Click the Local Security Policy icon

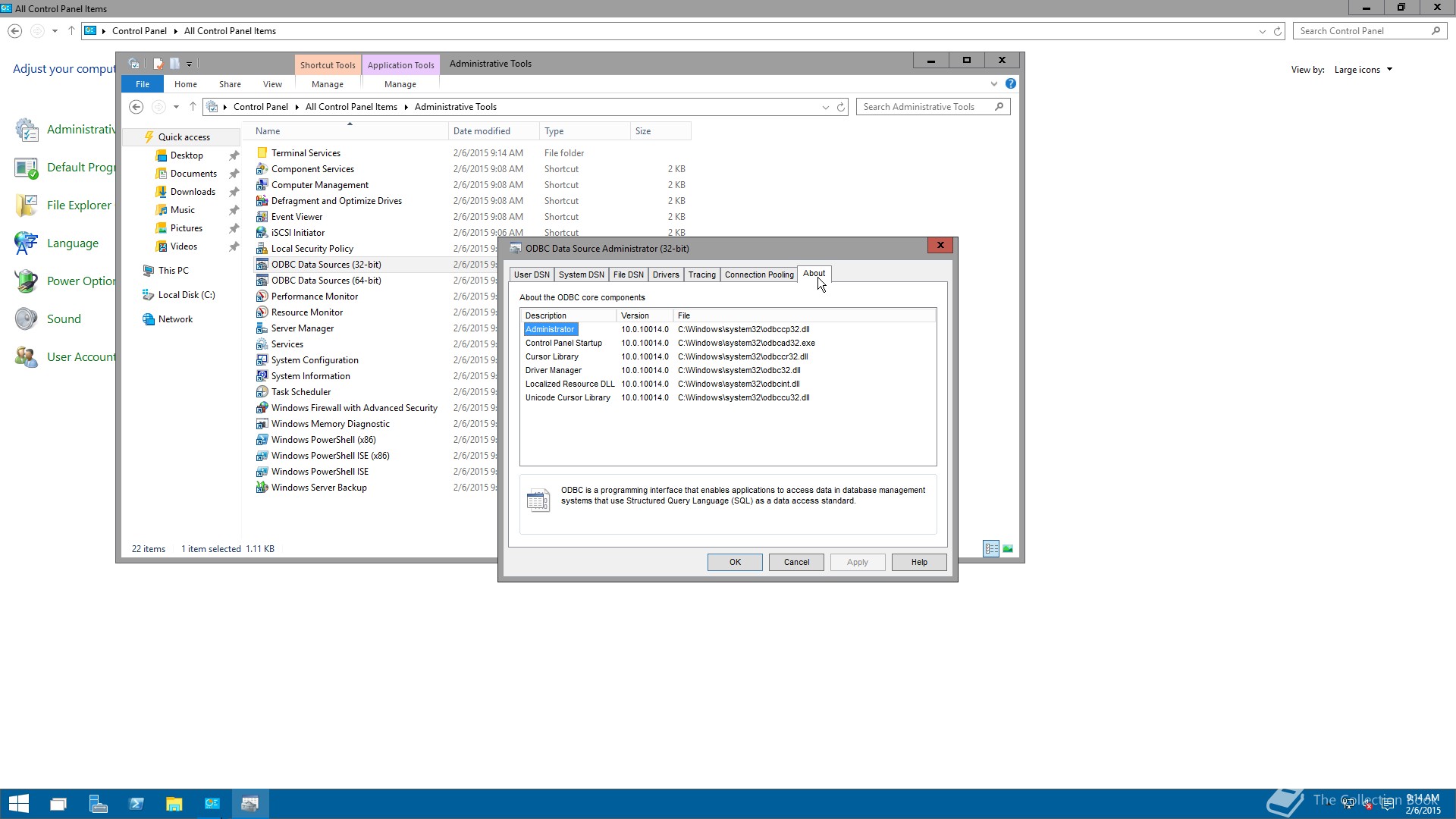262,249
